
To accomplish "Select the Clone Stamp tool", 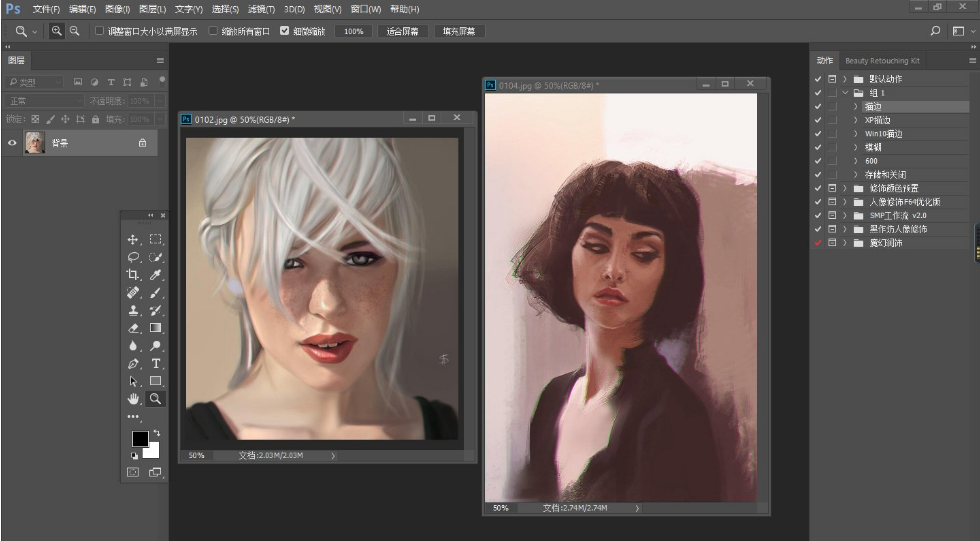I will pos(133,311).
